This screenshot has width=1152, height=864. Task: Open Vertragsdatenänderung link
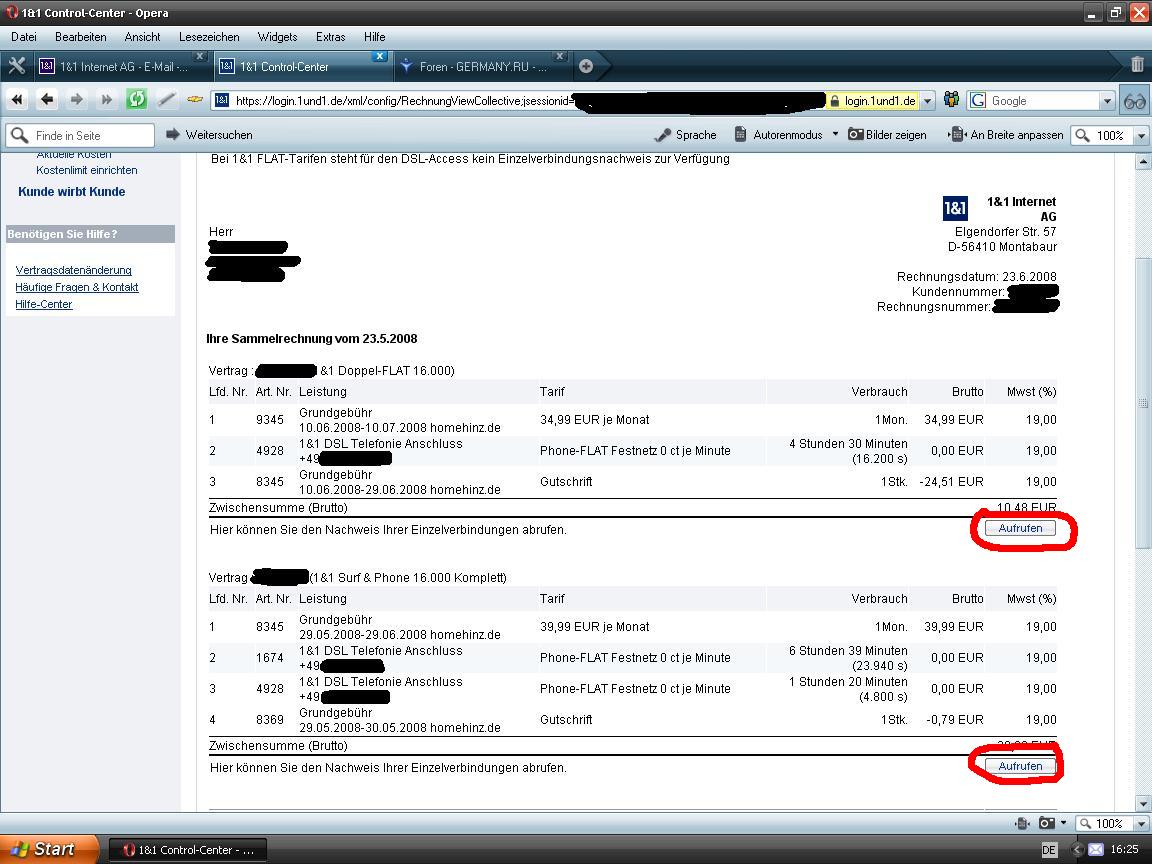[73, 270]
